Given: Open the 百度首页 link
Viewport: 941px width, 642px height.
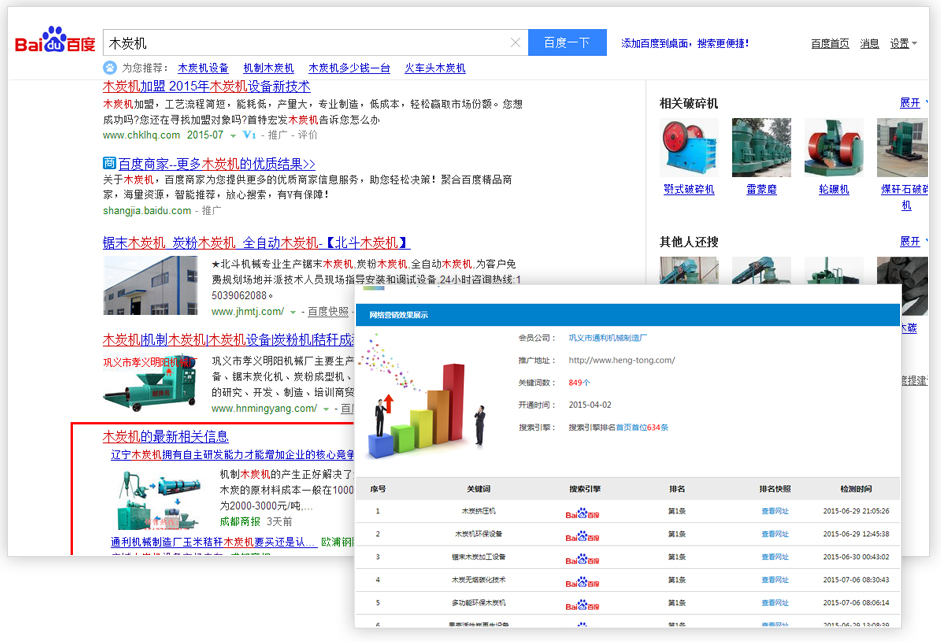Looking at the screenshot, I should (x=830, y=43).
